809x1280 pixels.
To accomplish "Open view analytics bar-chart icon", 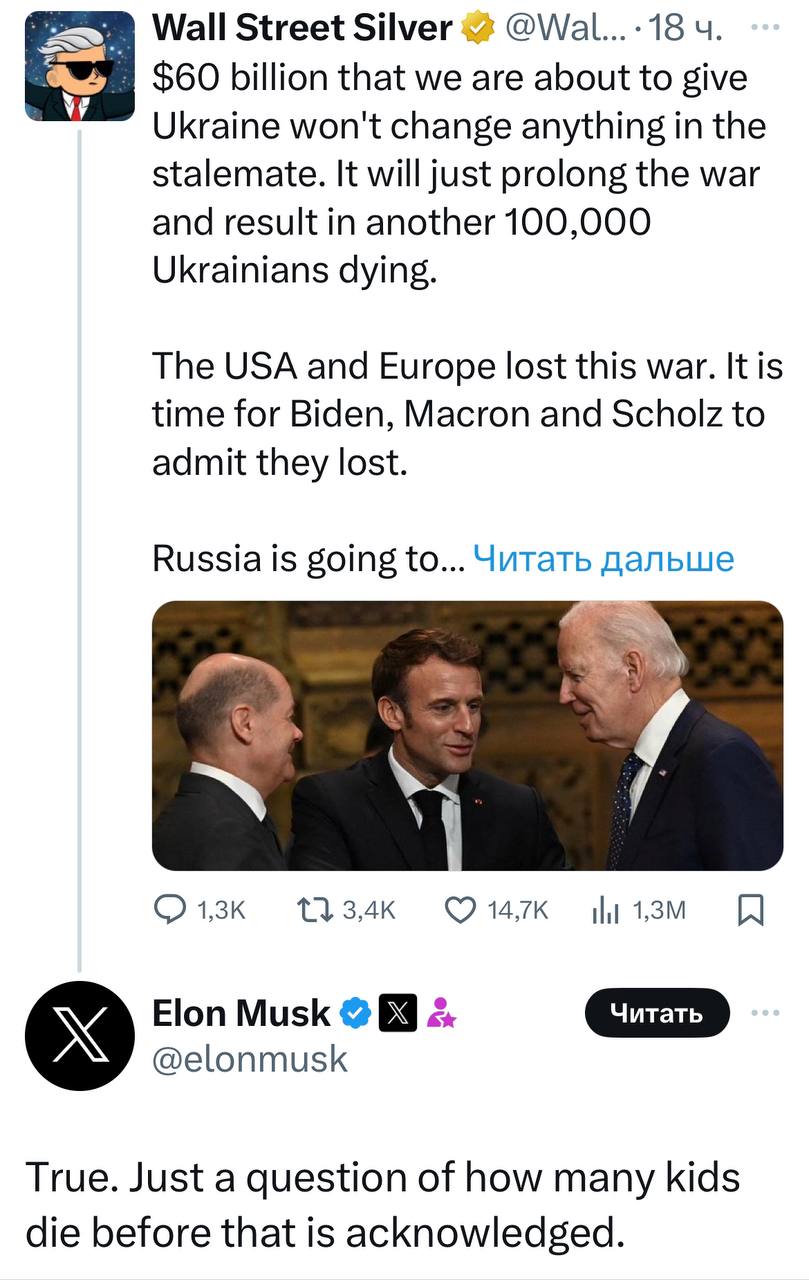I will (606, 908).
